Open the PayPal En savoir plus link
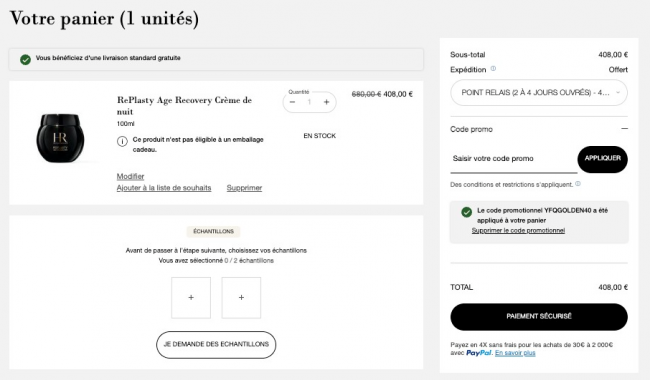 [515, 353]
